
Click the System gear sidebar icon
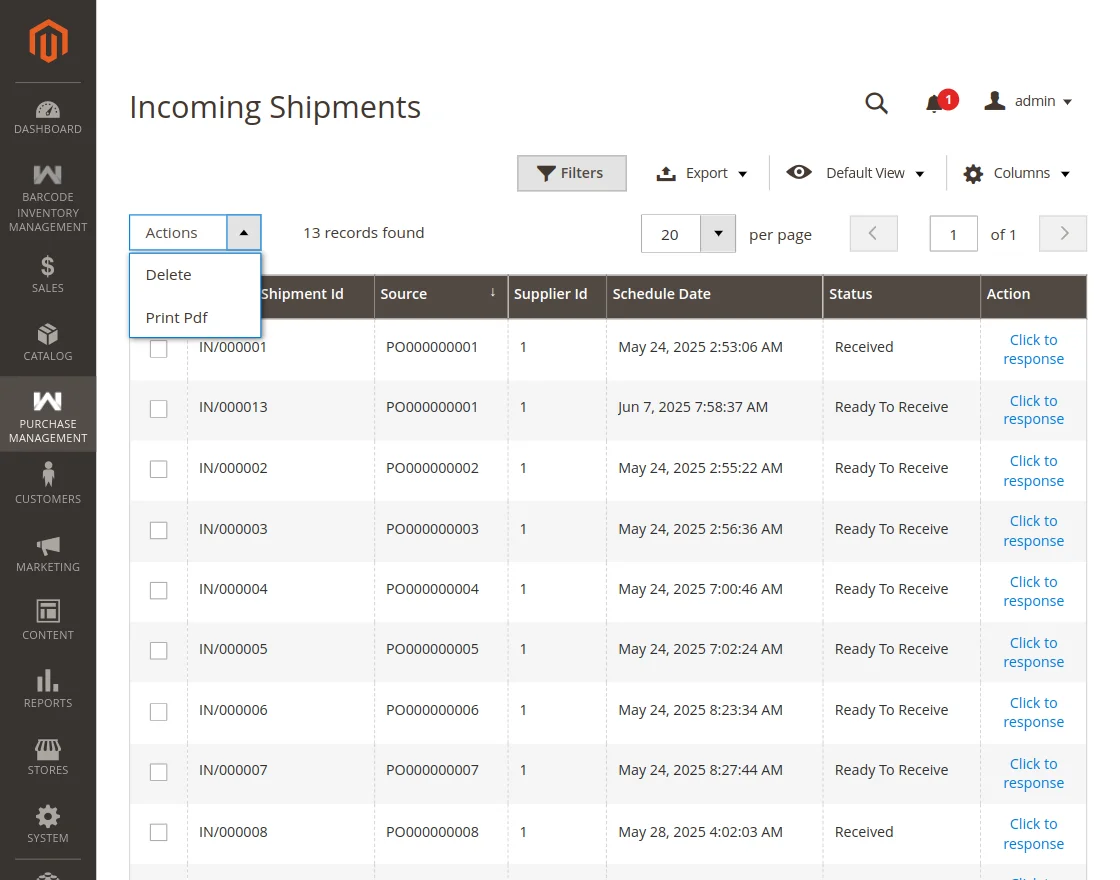(x=47, y=815)
